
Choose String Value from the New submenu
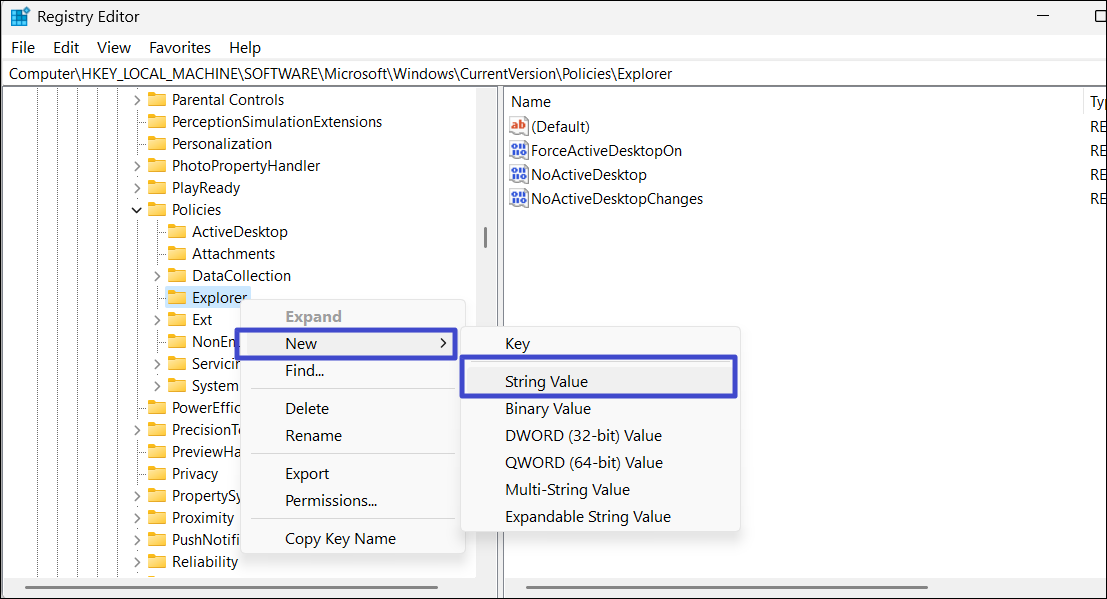[546, 381]
